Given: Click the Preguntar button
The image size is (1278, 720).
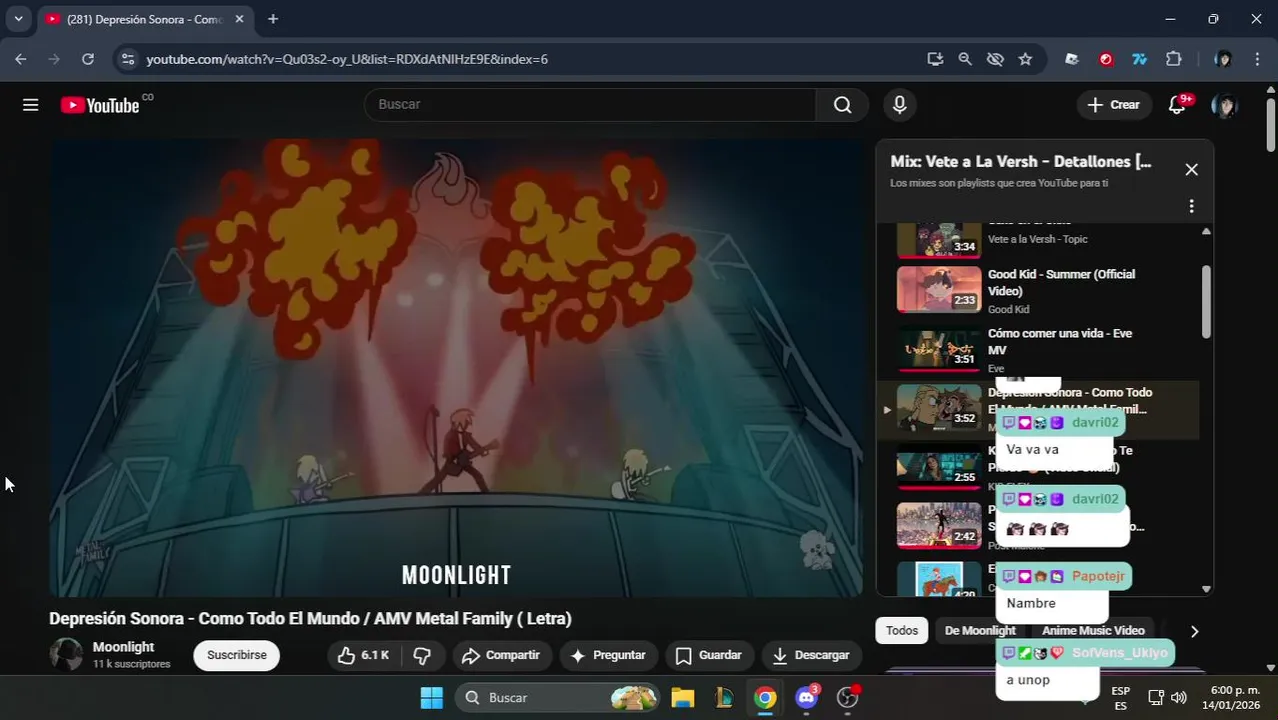Looking at the screenshot, I should pyautogui.click(x=608, y=655).
